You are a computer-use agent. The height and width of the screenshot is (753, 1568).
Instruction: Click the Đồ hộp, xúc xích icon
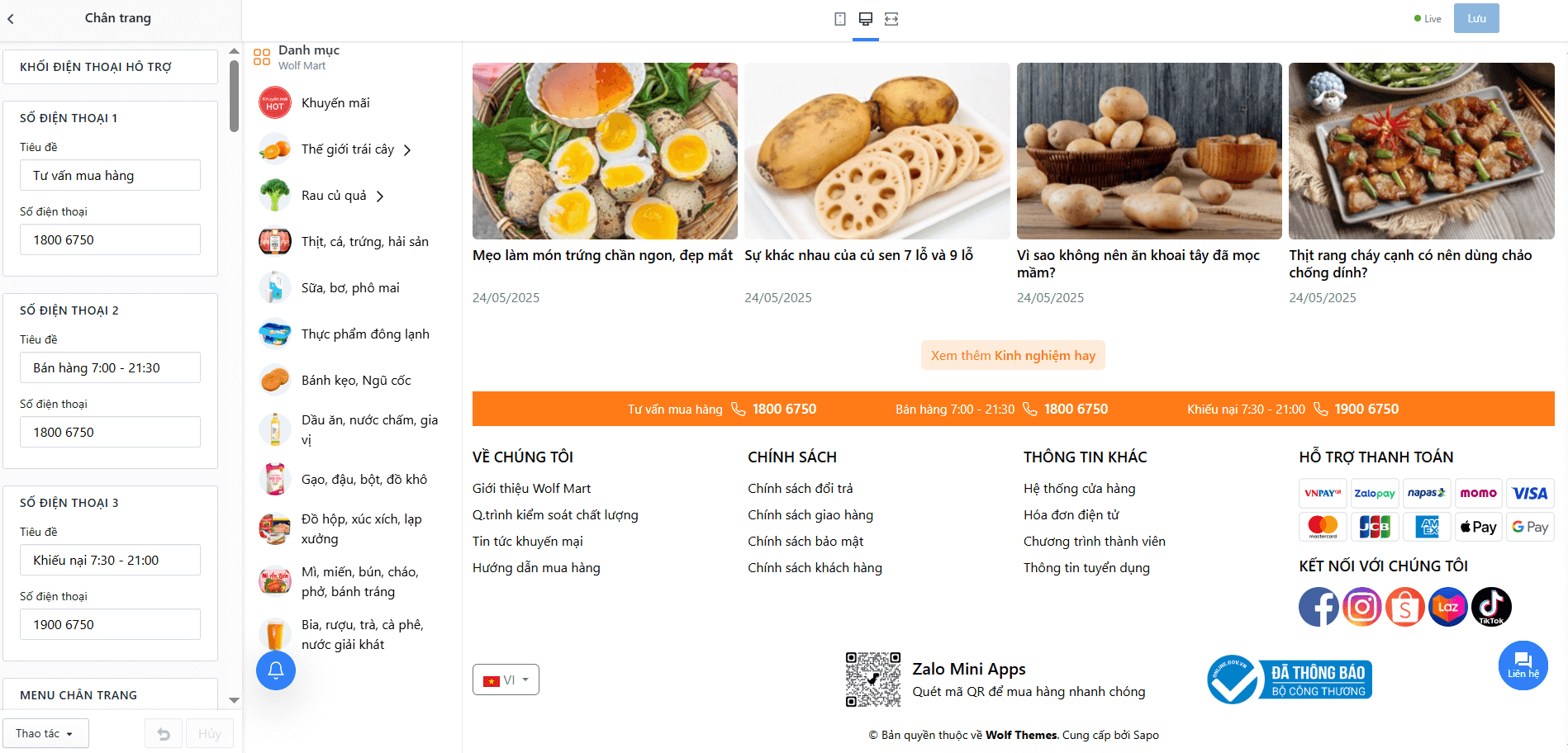pos(275,528)
